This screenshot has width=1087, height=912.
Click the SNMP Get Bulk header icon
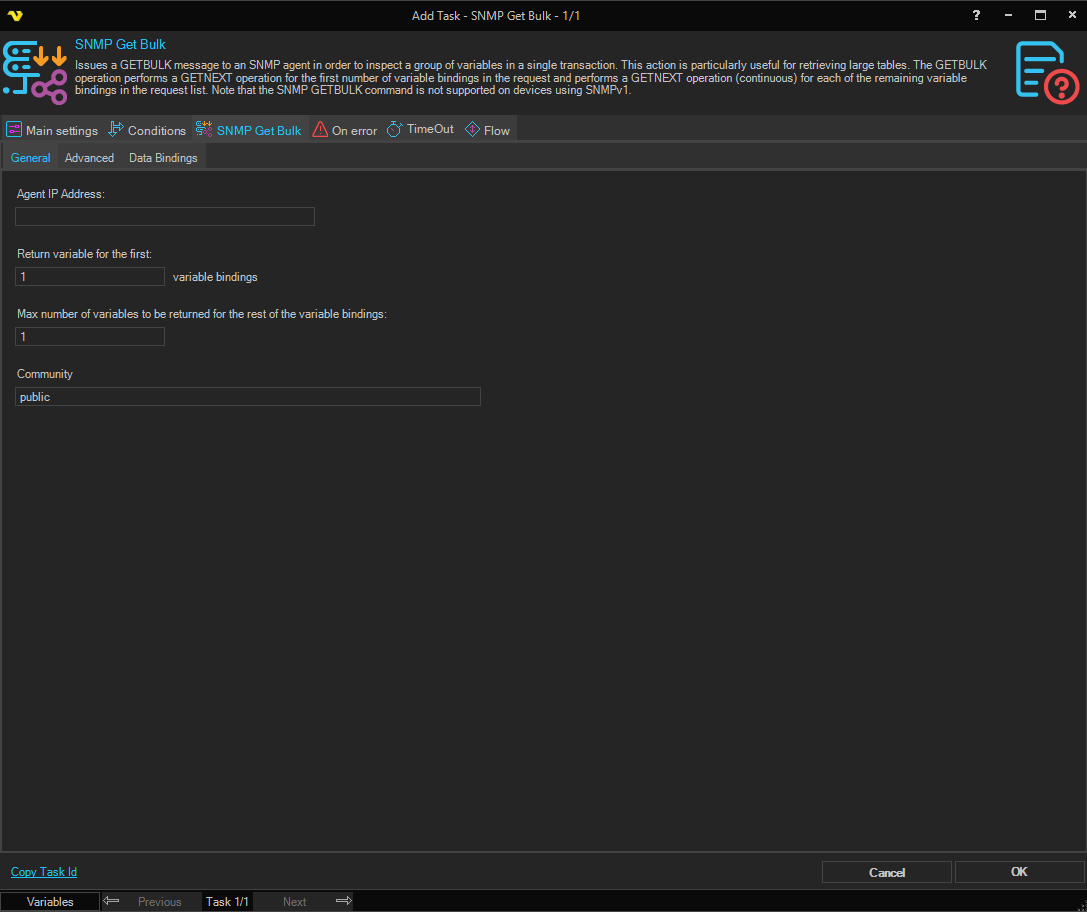[35, 74]
